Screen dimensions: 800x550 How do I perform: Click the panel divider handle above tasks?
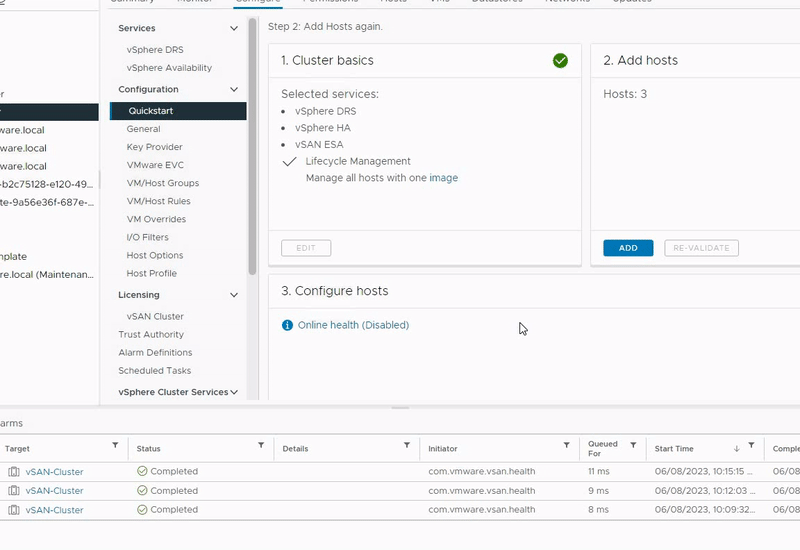pyautogui.click(x=400, y=408)
